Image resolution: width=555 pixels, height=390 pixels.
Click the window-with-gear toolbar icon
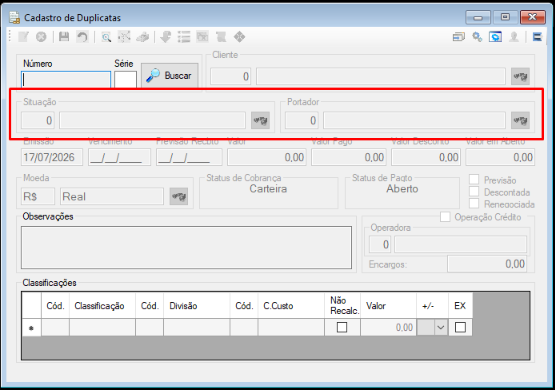point(496,37)
